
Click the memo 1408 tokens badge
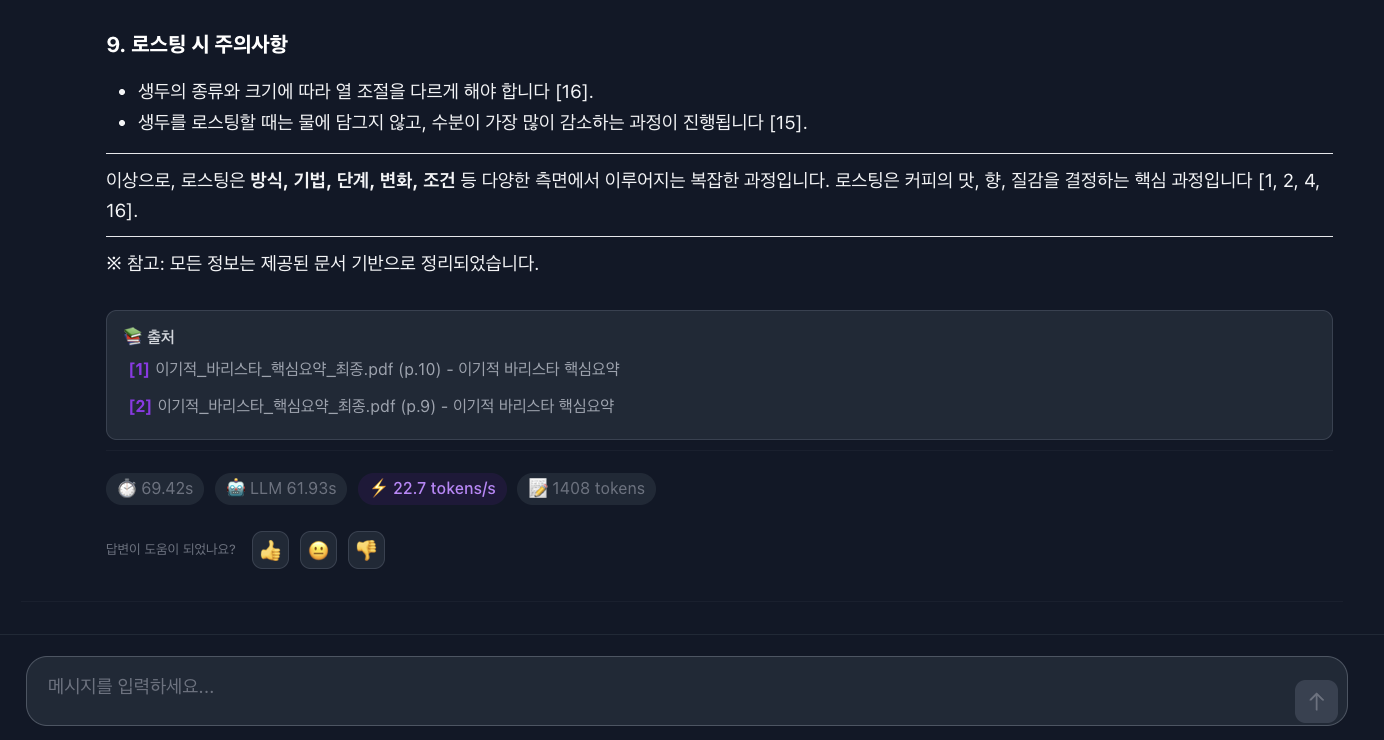point(586,488)
